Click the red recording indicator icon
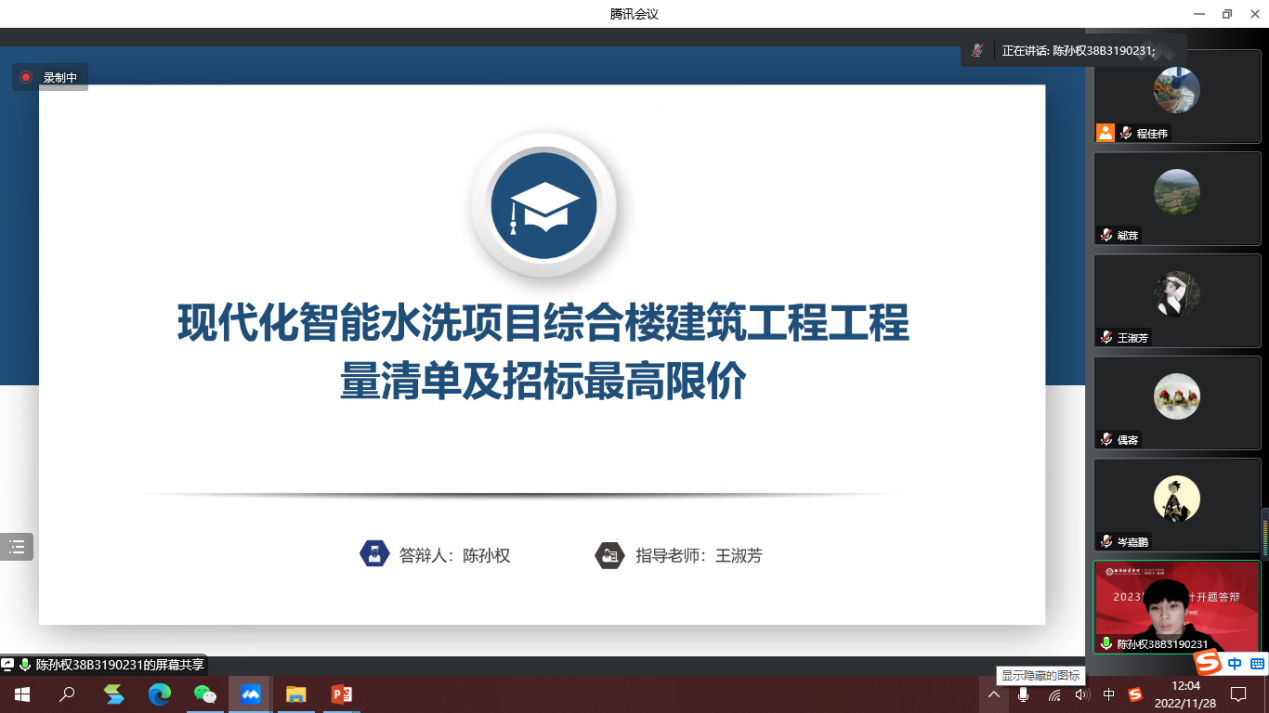 [26, 77]
